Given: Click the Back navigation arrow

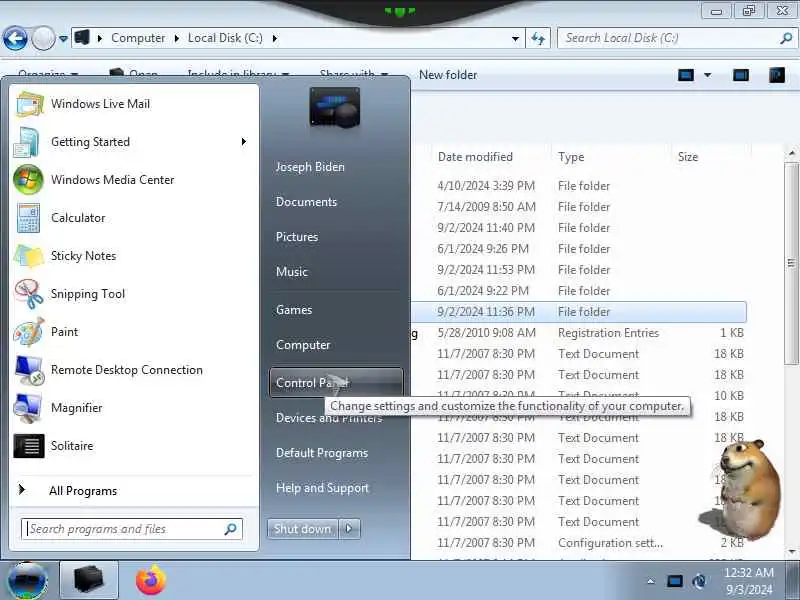Looking at the screenshot, I should tap(15, 38).
